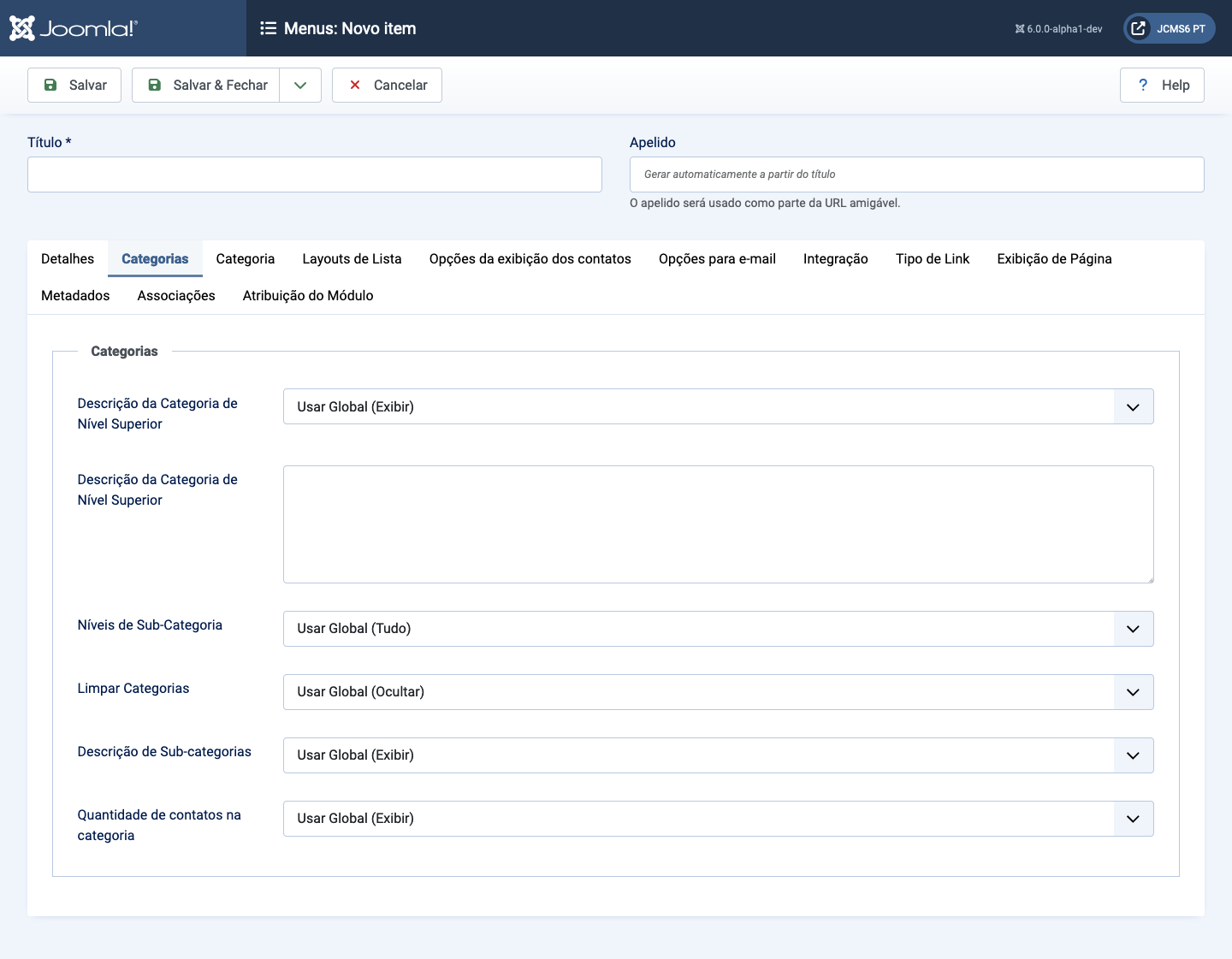Focus the Título input field

coord(315,175)
